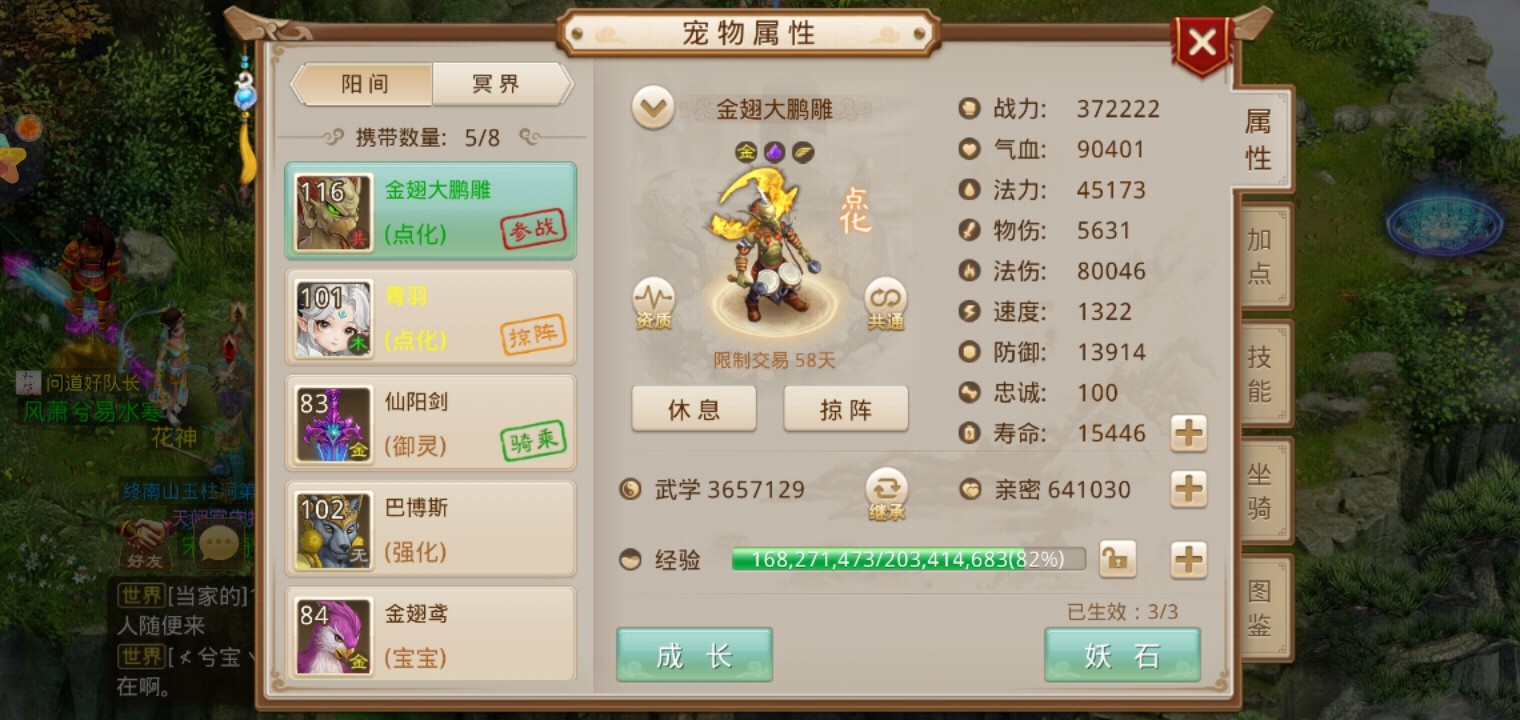Open the chat bubble icon
The image size is (1520, 720).
click(x=219, y=544)
